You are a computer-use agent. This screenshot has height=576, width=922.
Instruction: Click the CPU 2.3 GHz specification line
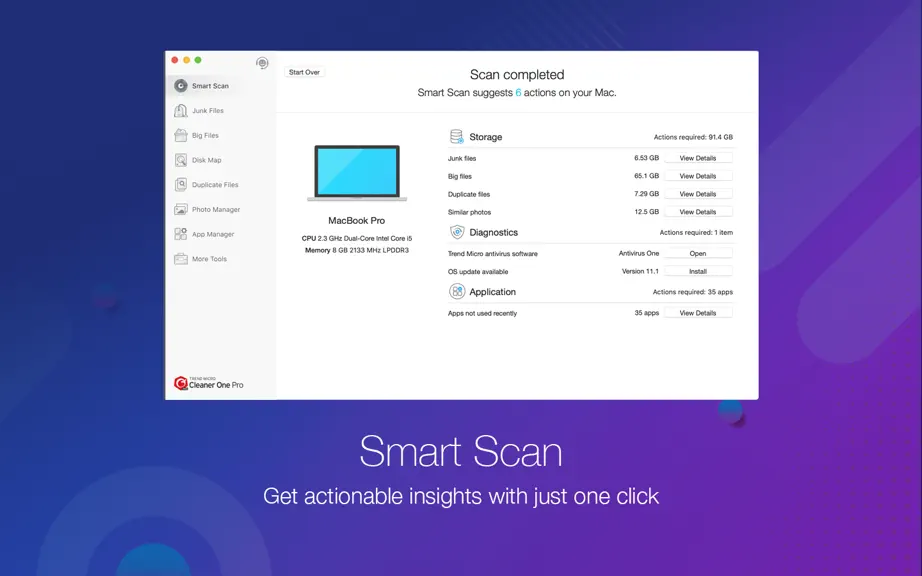pos(357,238)
